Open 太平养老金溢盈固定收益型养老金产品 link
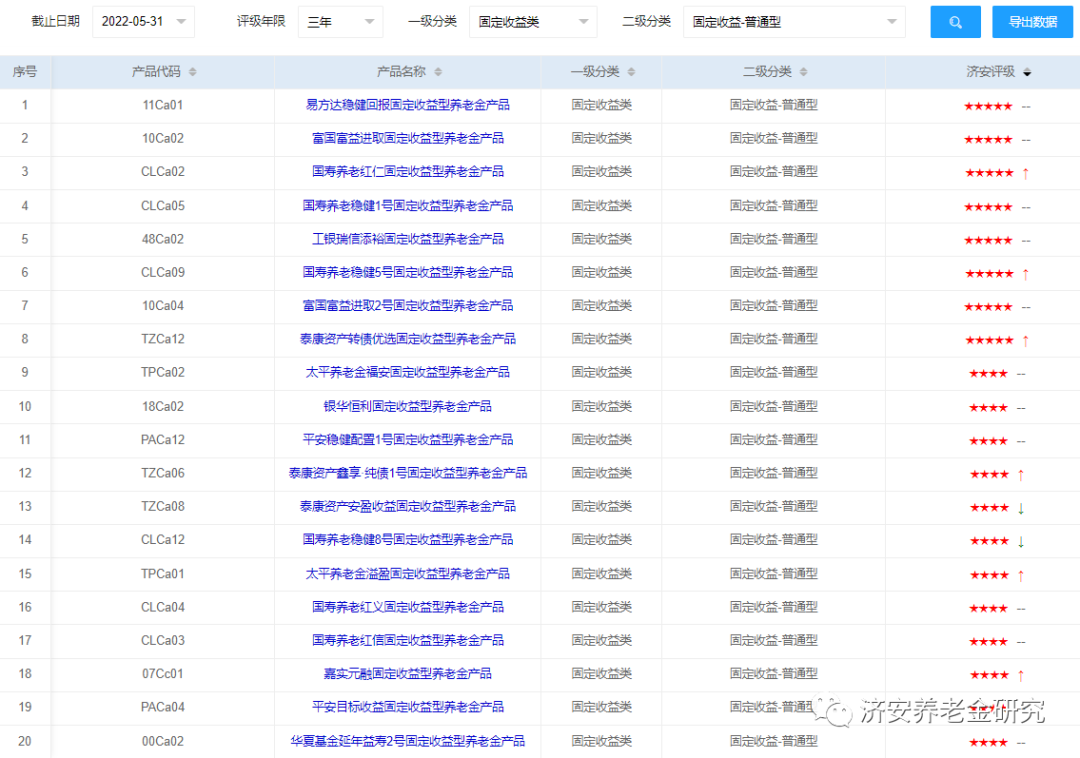This screenshot has width=1080, height=758. coord(408,573)
